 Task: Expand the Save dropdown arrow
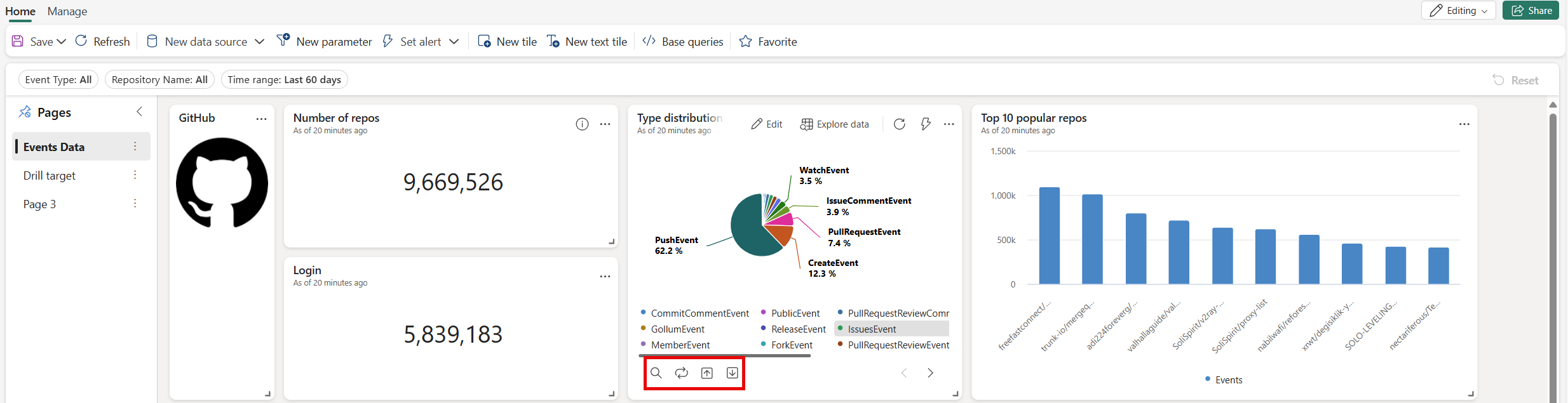pyautogui.click(x=62, y=42)
